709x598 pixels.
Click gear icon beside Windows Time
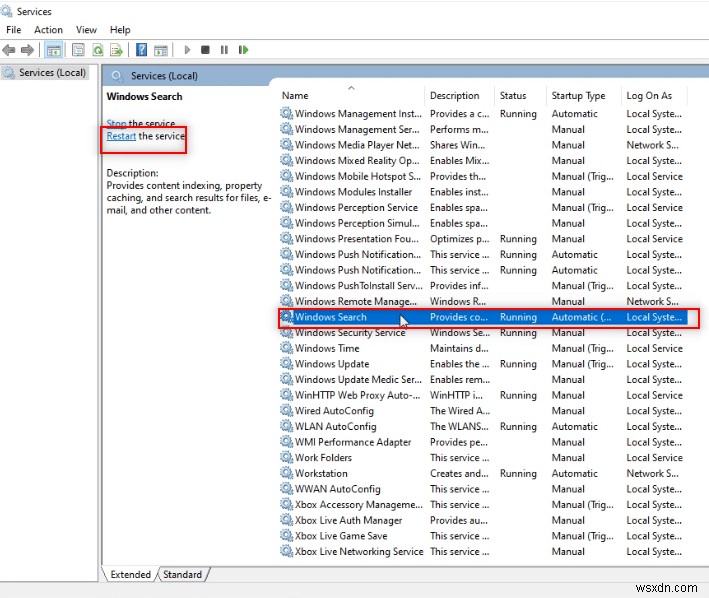(x=287, y=348)
